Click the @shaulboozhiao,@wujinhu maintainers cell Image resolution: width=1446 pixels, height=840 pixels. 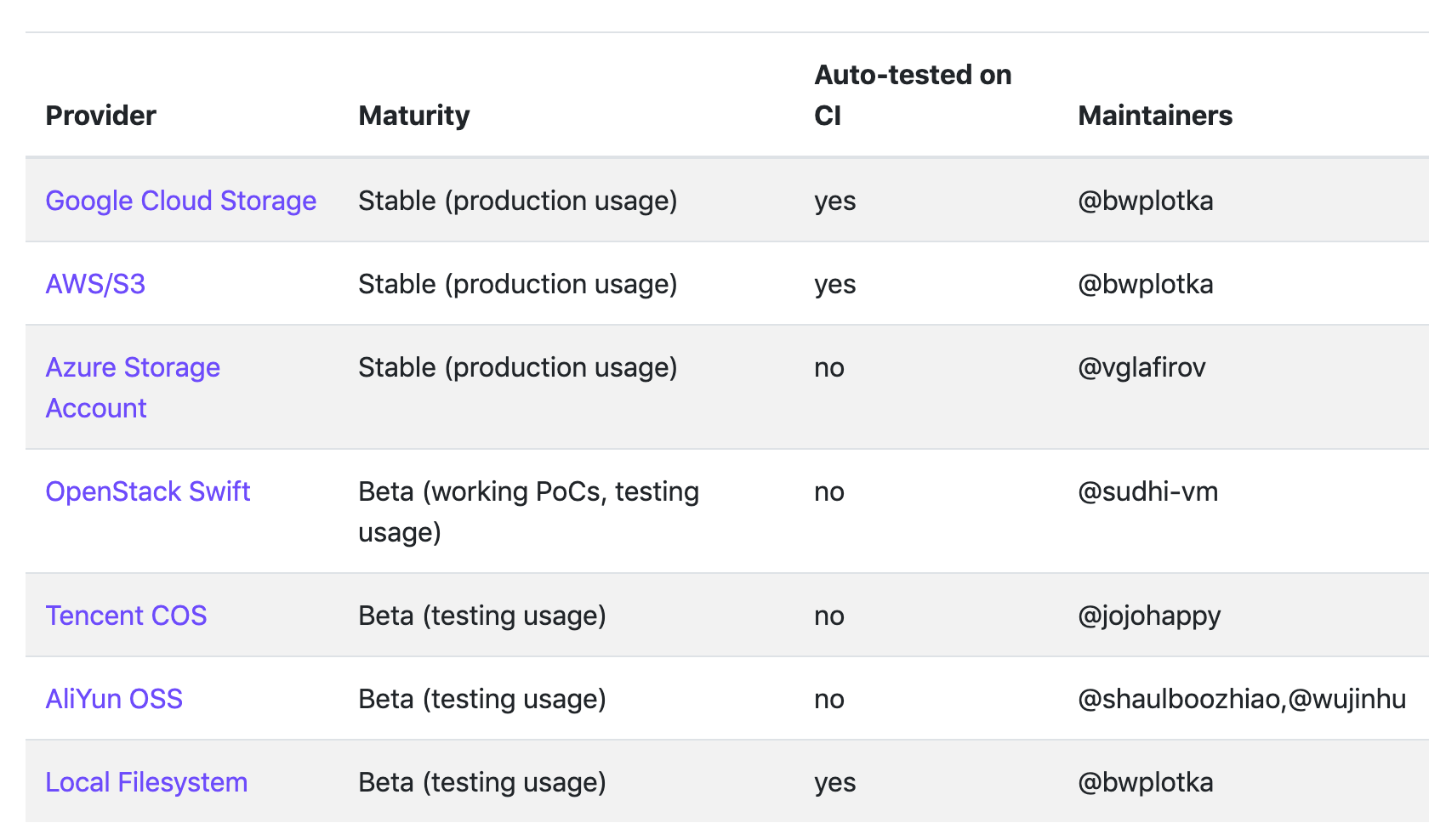click(x=1241, y=699)
